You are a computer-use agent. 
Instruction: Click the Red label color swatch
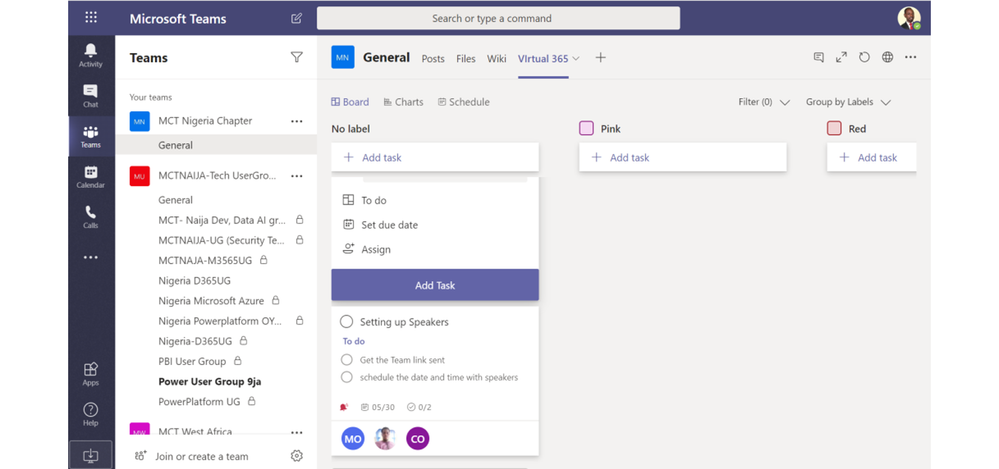click(x=834, y=129)
